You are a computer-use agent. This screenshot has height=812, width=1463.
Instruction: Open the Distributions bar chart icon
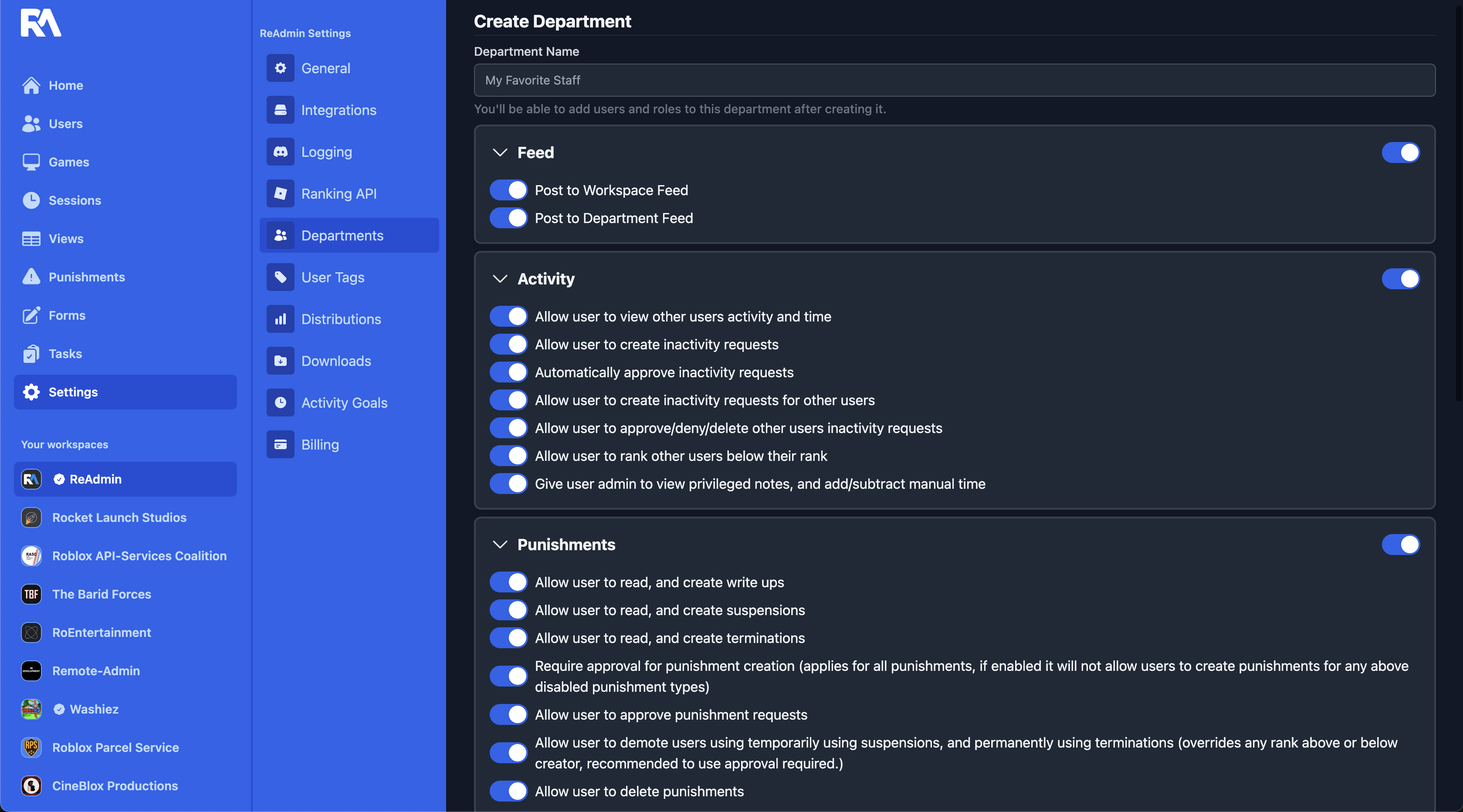[280, 319]
